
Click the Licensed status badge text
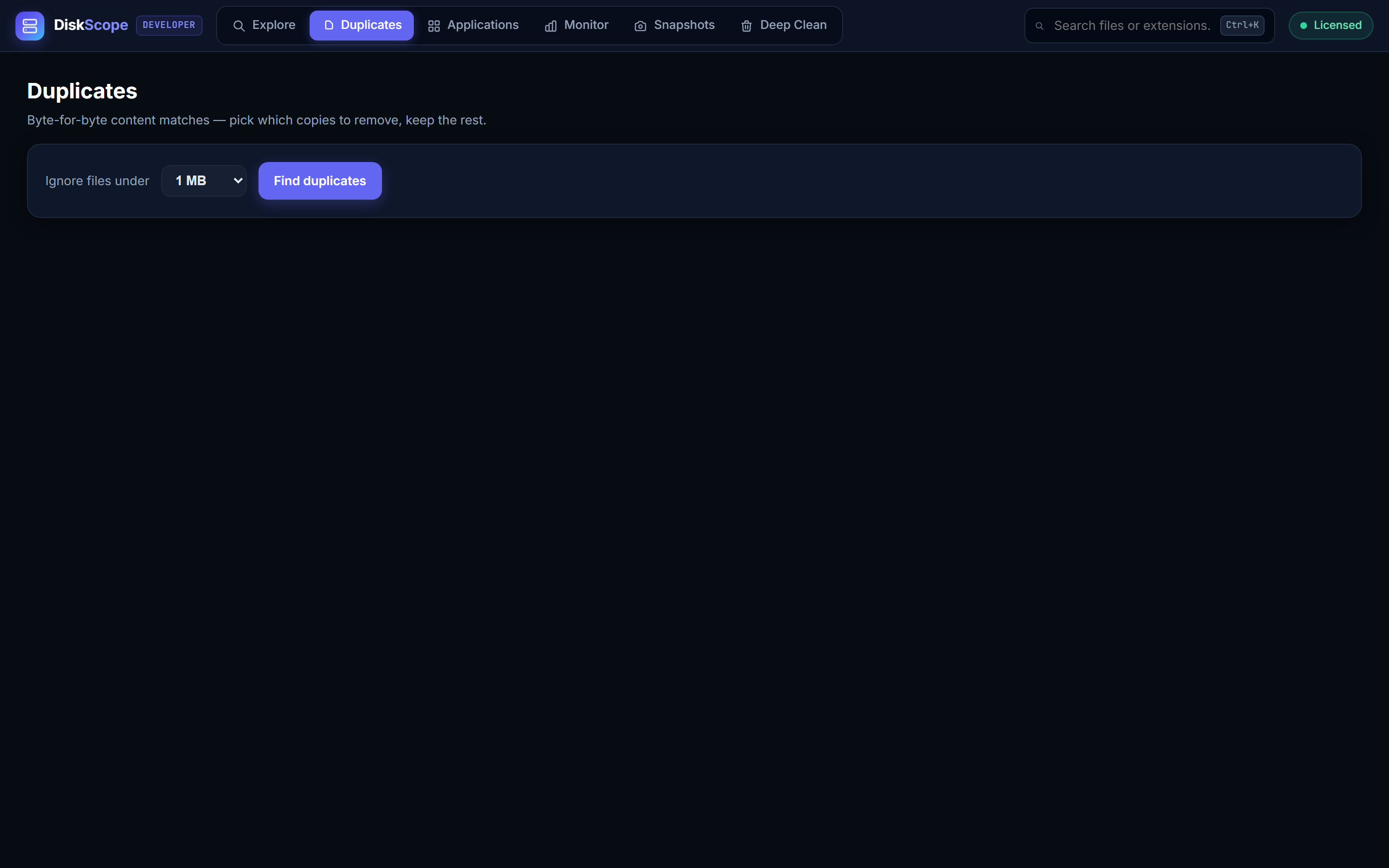tap(1337, 25)
